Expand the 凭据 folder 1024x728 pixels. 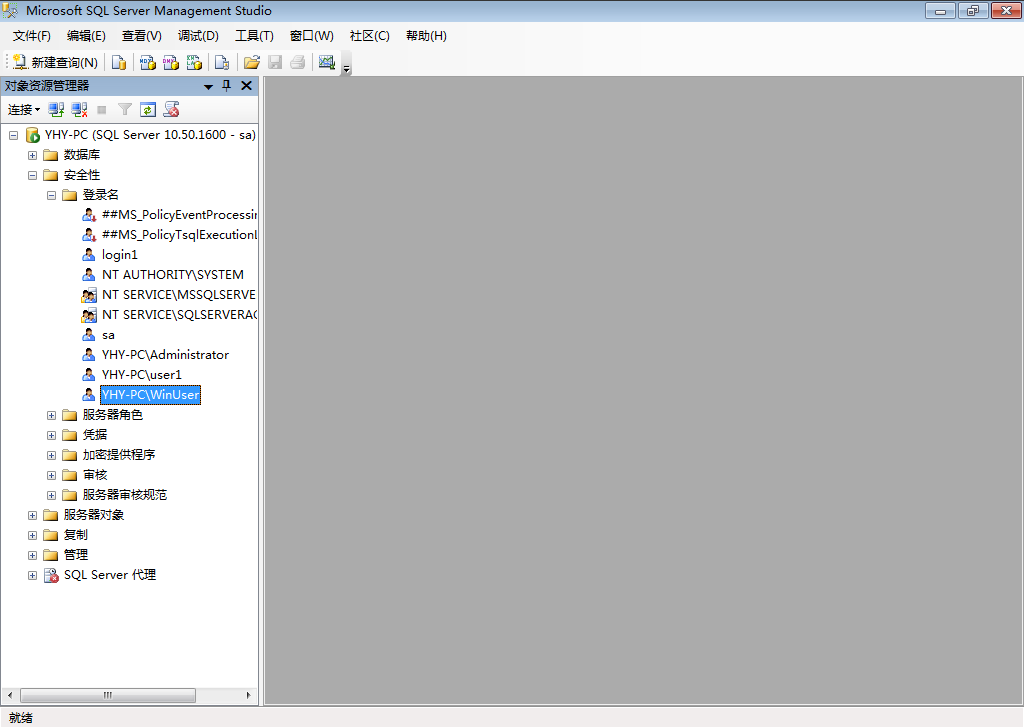(51, 435)
